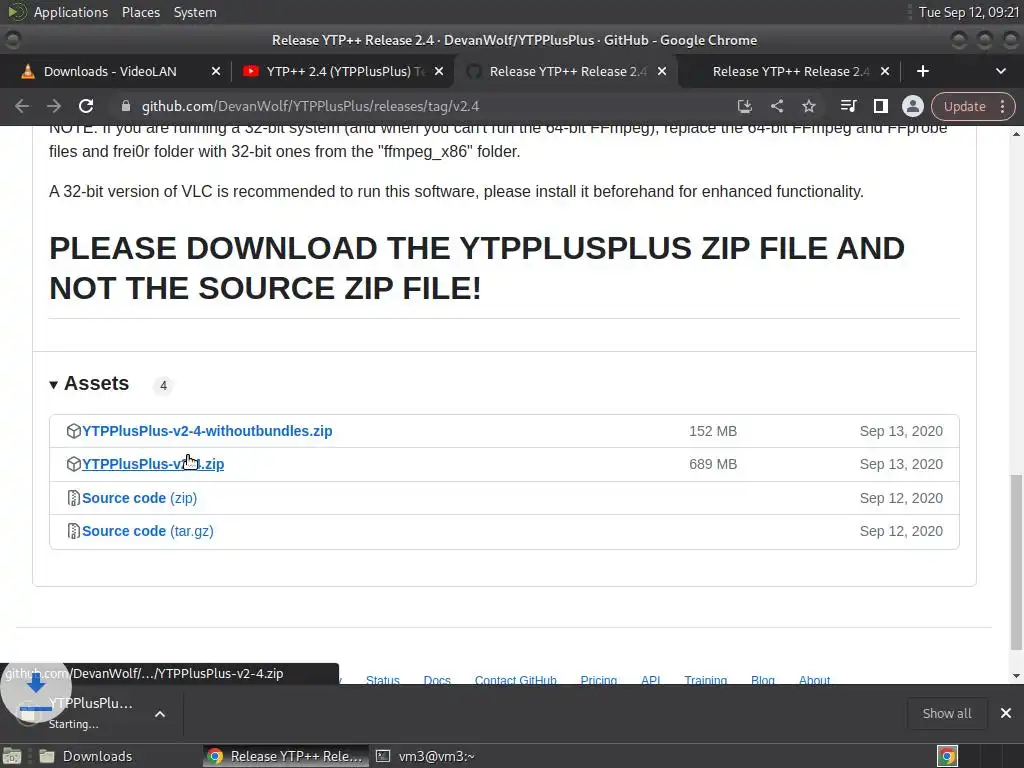Screen dimensions: 1024x768
Task: Open the Status footer link
Action: 383,680
